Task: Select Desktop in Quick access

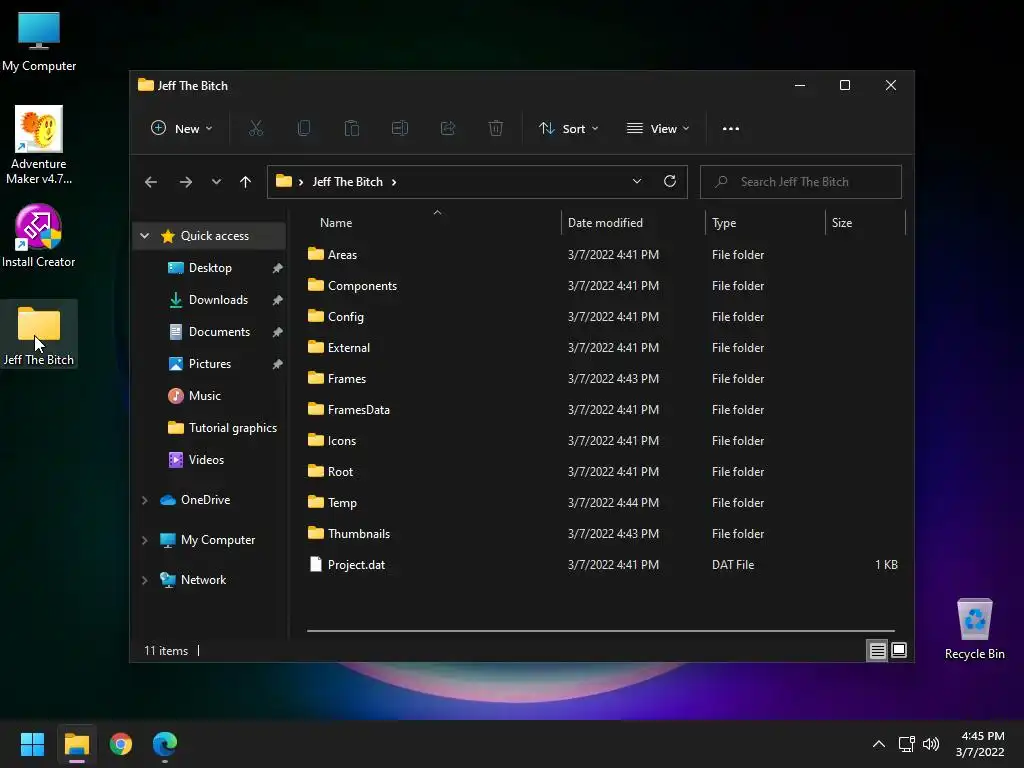Action: coord(210,268)
